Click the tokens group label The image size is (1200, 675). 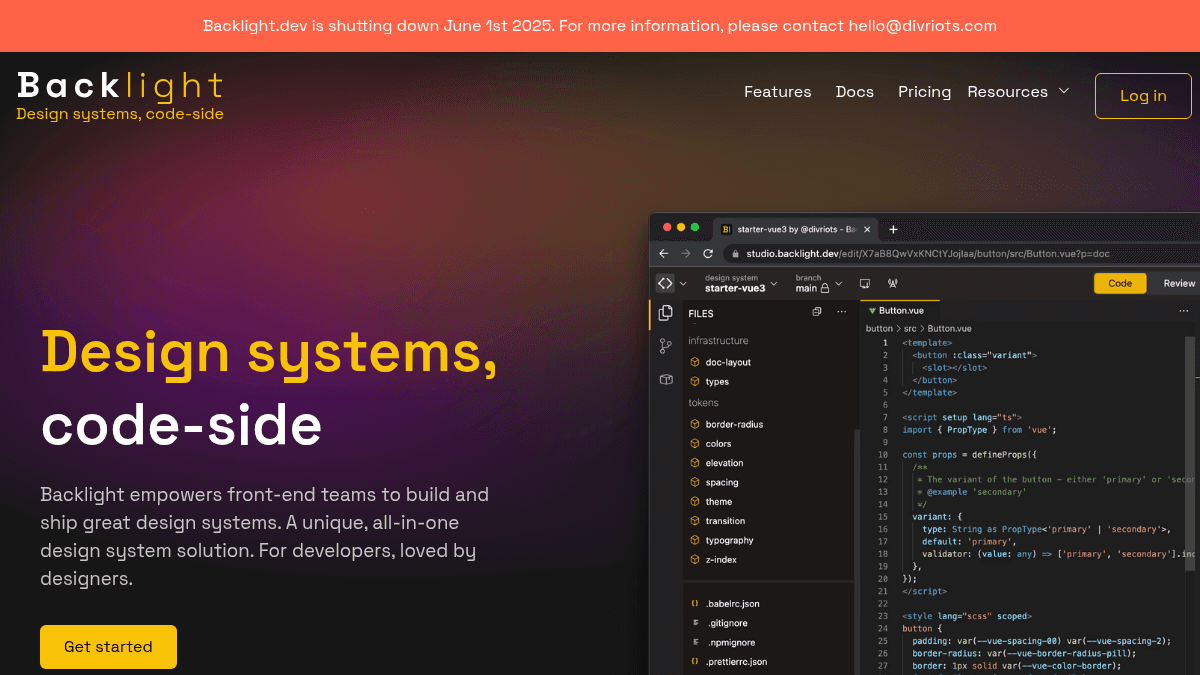pos(703,403)
